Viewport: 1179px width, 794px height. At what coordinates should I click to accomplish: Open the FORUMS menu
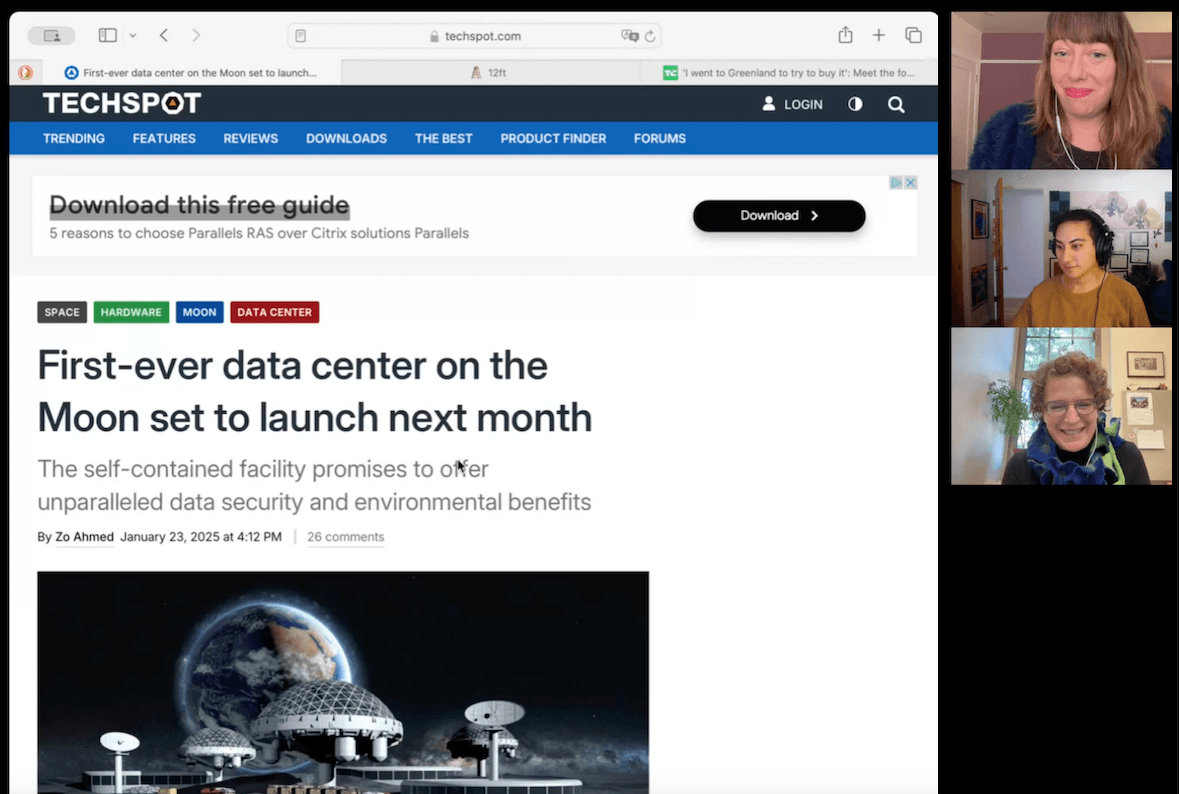659,138
